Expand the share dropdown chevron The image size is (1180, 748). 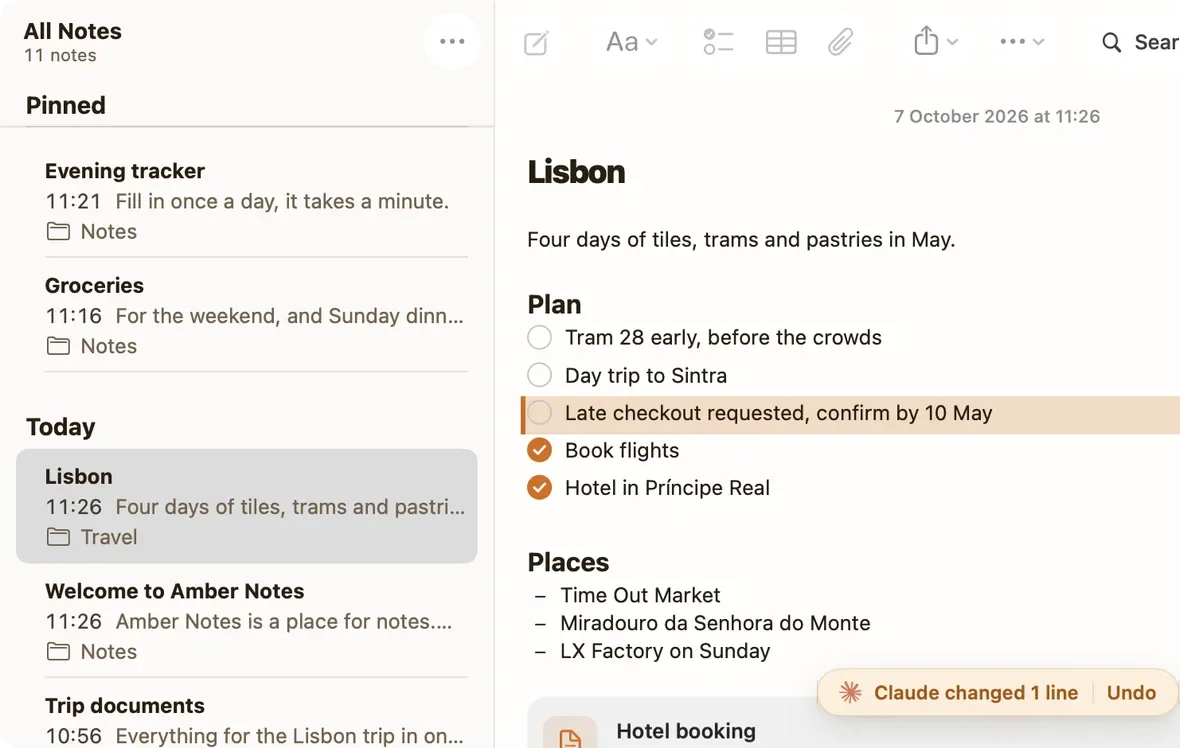953,42
